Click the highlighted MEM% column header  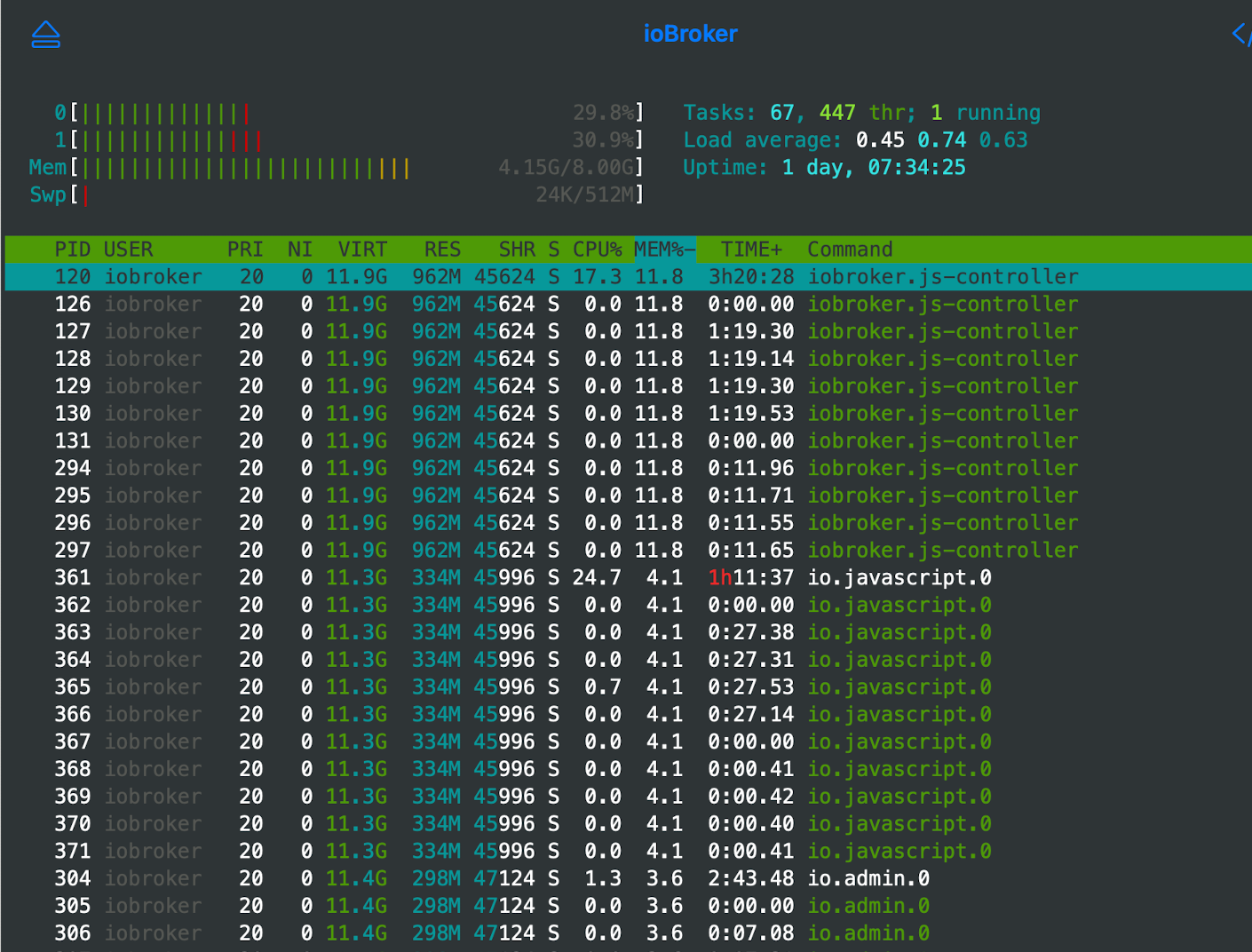[x=664, y=250]
